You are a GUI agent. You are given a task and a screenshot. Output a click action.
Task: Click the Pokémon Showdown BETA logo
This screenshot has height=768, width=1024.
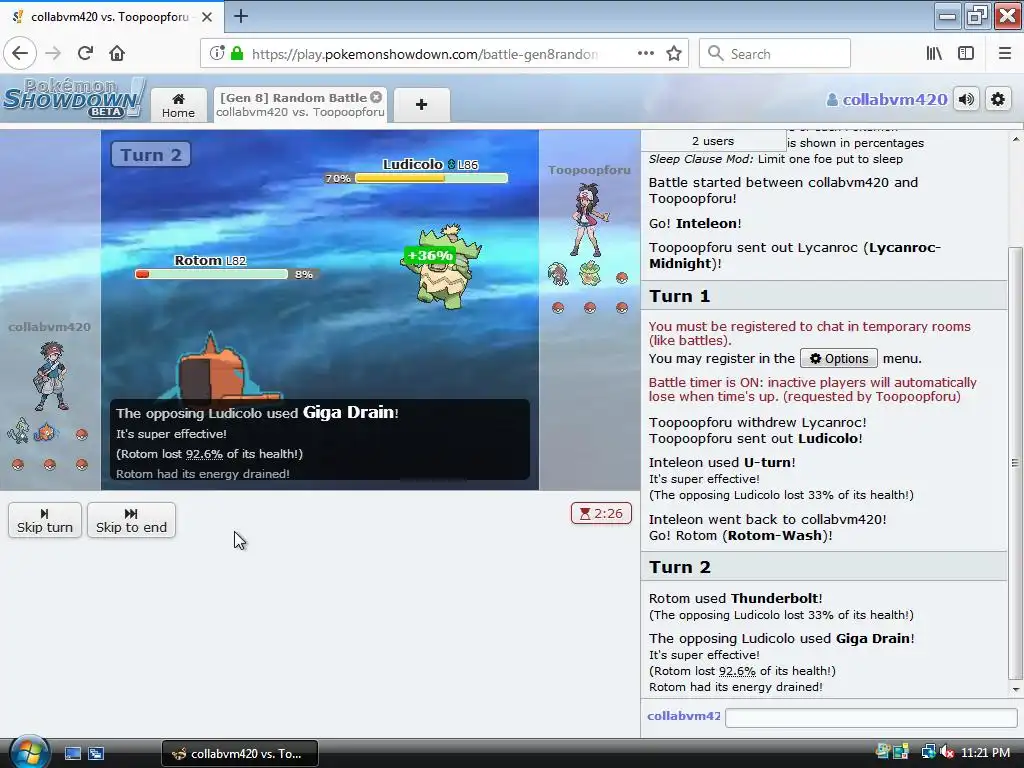point(74,99)
